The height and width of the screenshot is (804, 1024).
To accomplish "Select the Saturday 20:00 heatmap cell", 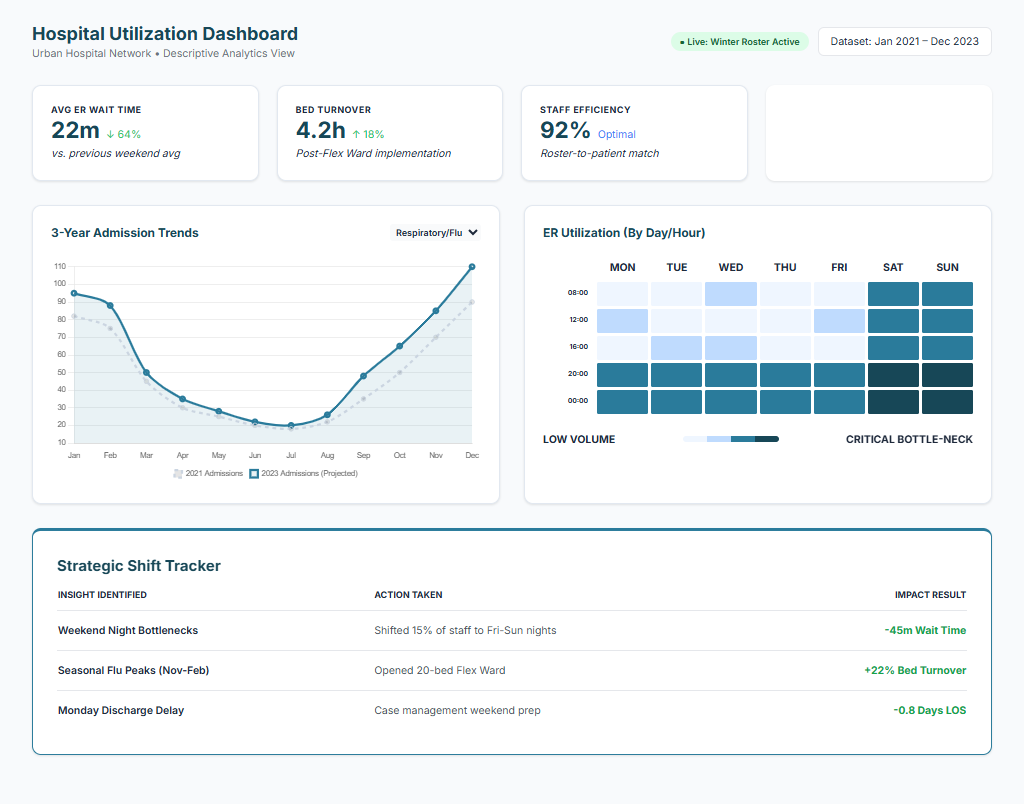I will [893, 375].
